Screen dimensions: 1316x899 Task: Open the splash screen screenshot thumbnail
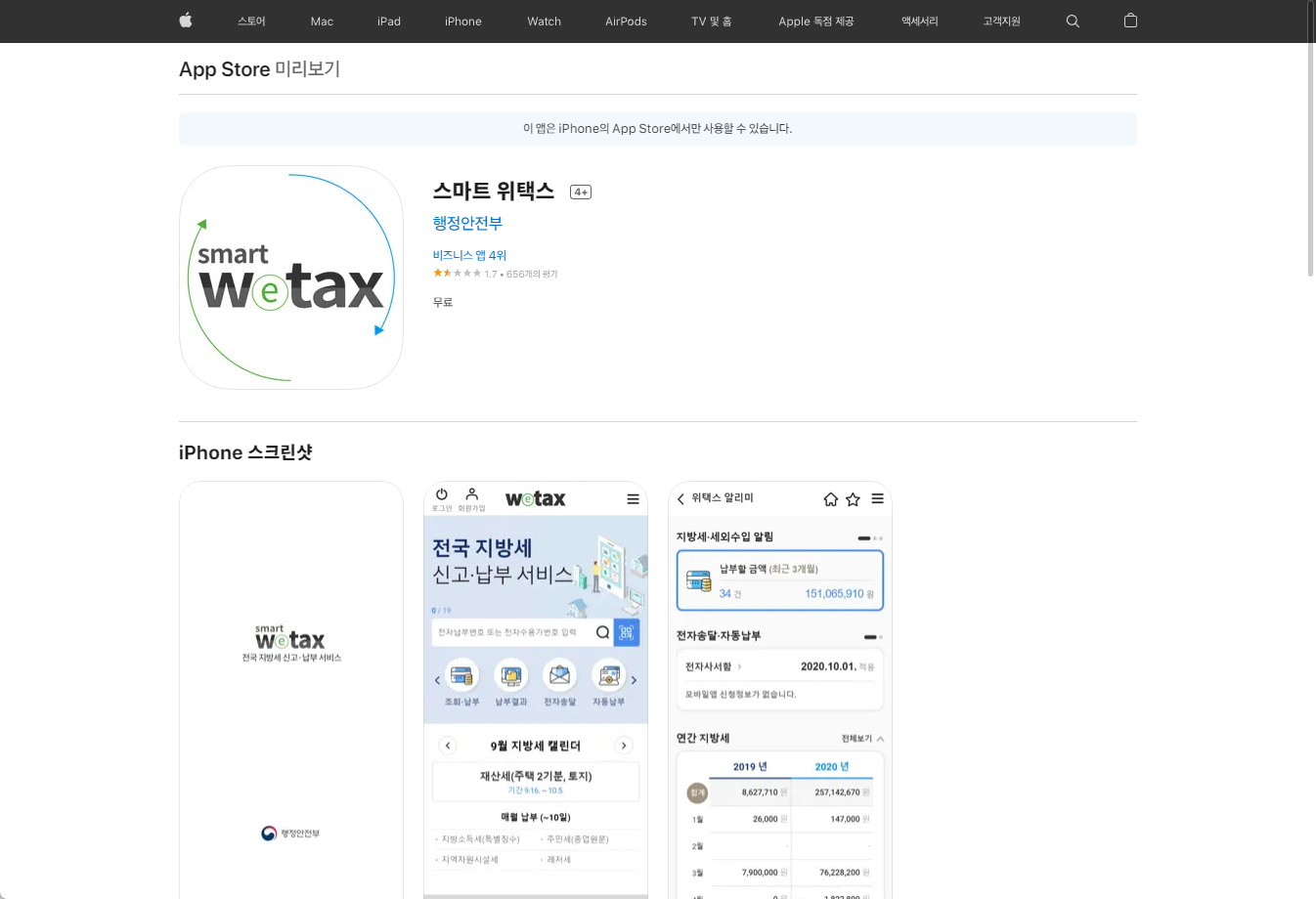(x=291, y=690)
